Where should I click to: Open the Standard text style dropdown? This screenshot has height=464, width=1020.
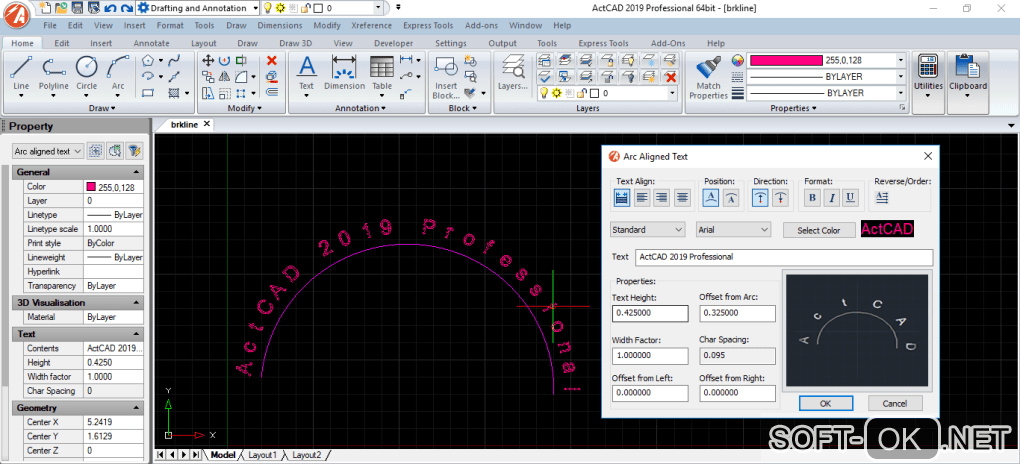click(x=648, y=230)
